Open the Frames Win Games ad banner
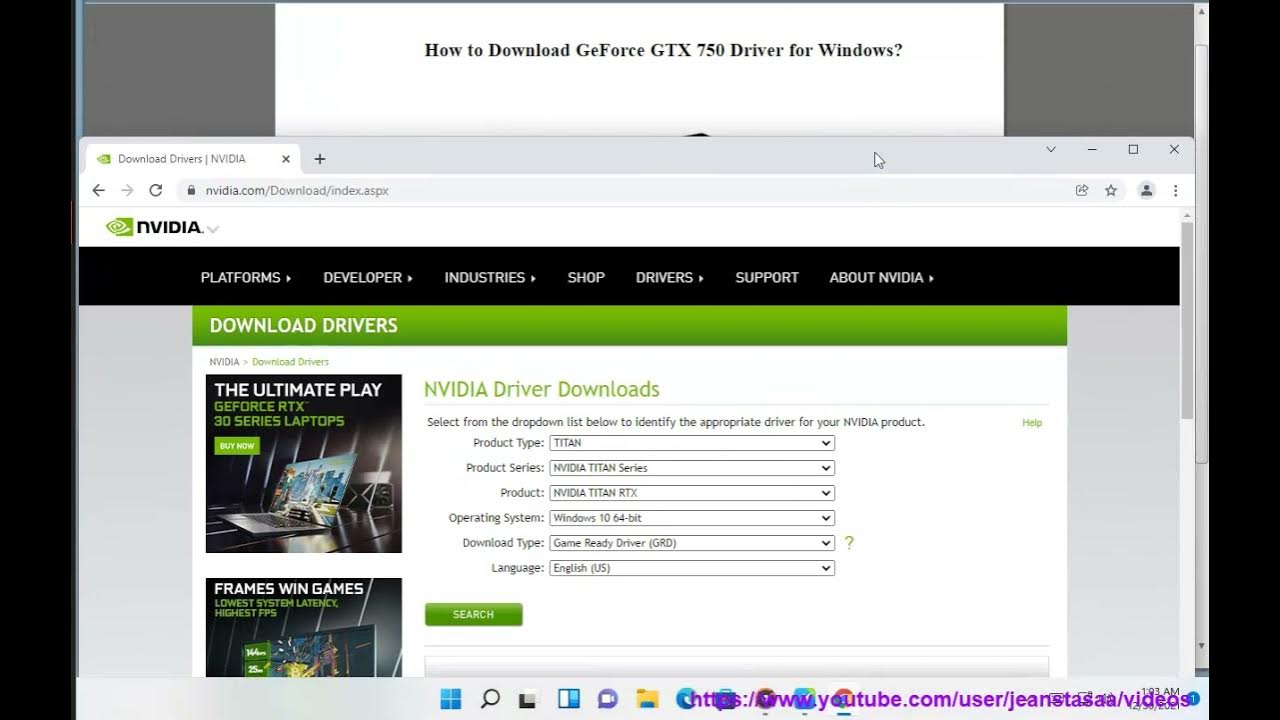 [x=304, y=628]
